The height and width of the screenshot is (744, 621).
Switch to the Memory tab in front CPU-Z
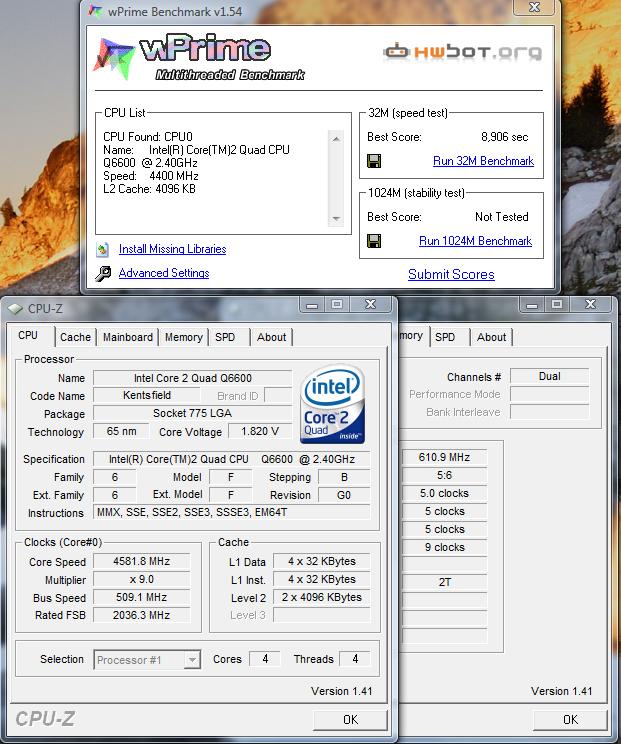(x=184, y=337)
